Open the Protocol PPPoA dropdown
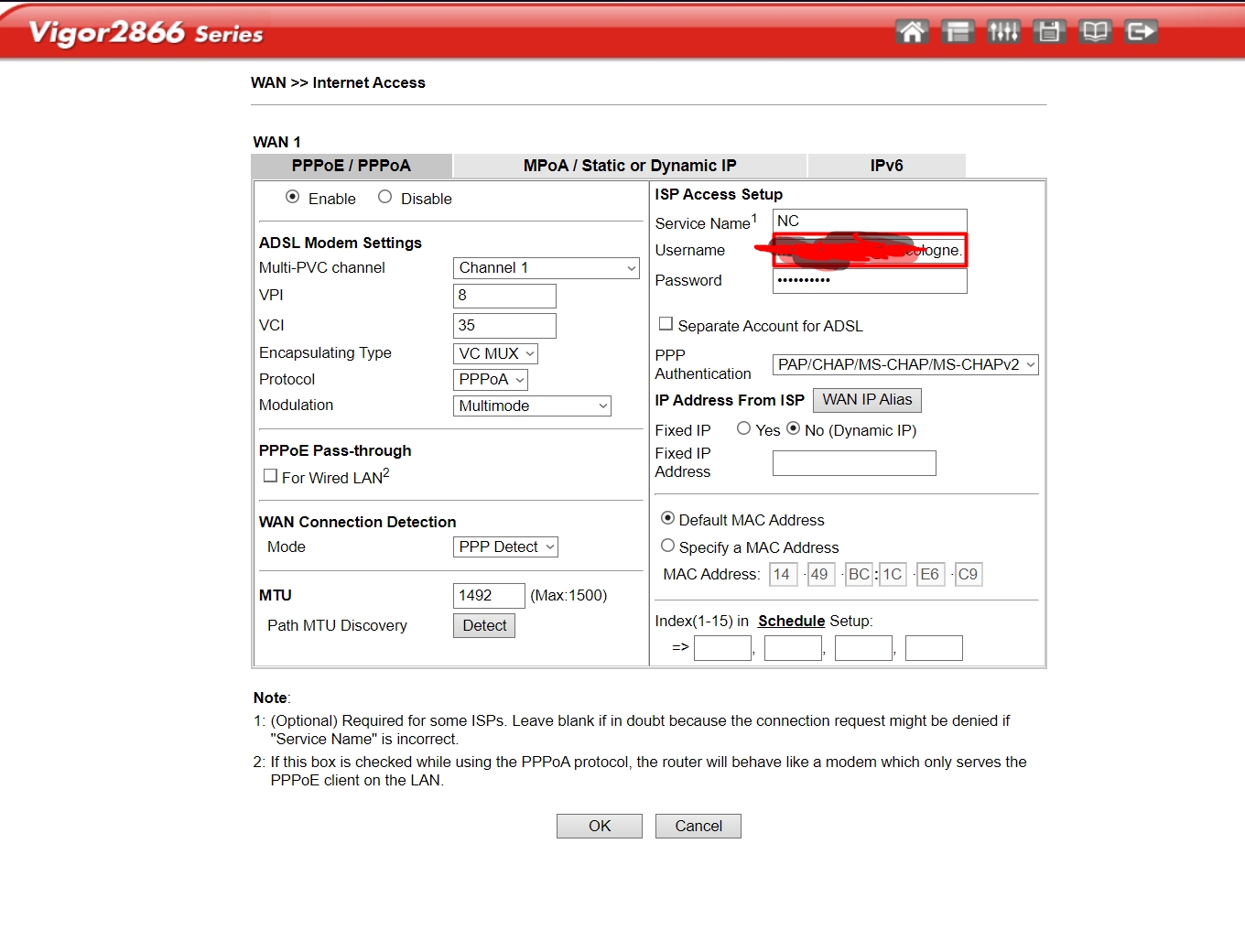Image resolution: width=1245 pixels, height=952 pixels. pyautogui.click(x=491, y=379)
